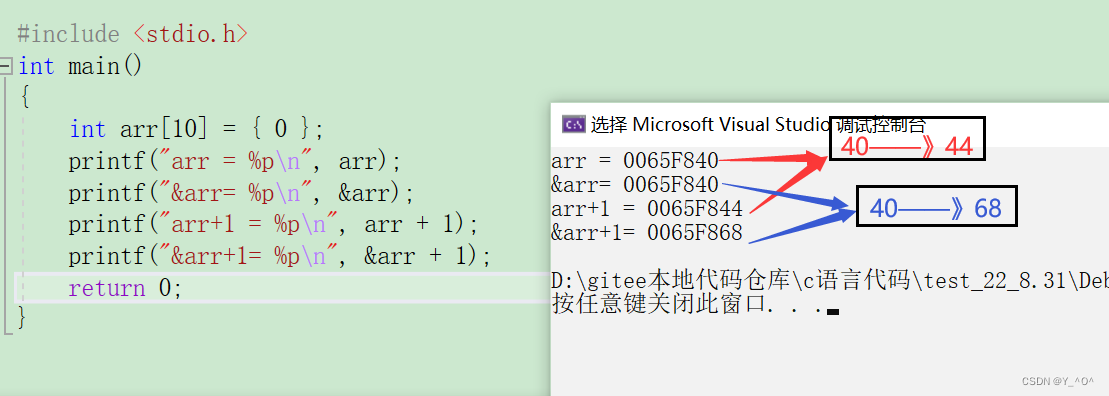This screenshot has height=396, width=1109.
Task: Click the debug console window icon
Action: pos(574,124)
